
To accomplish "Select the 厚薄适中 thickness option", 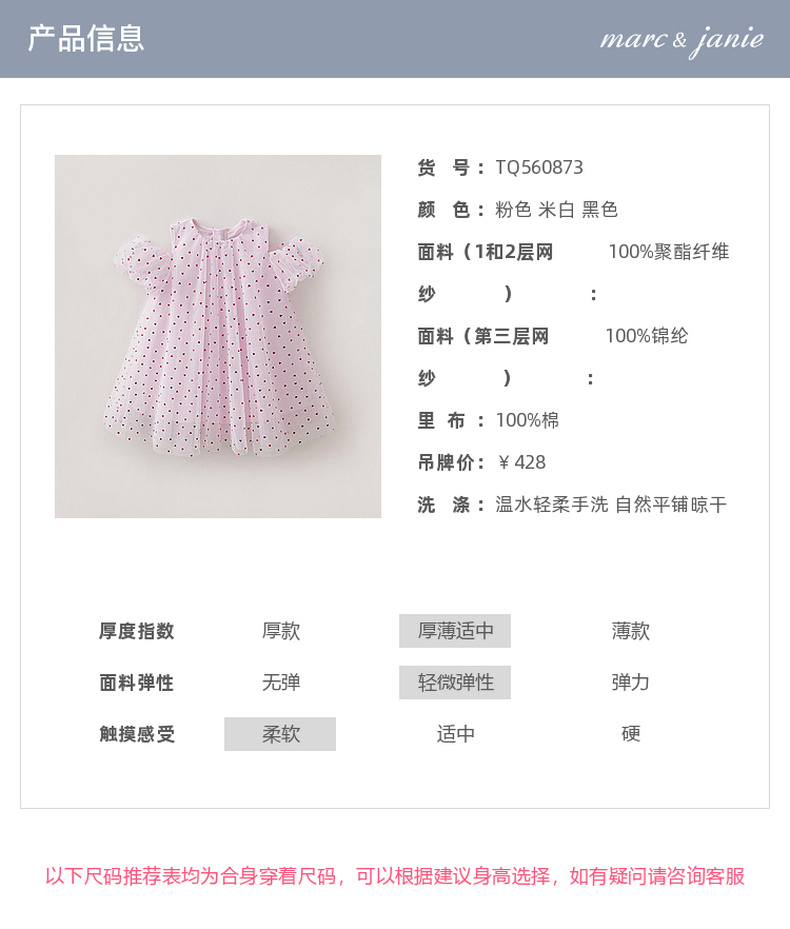I will pos(455,630).
